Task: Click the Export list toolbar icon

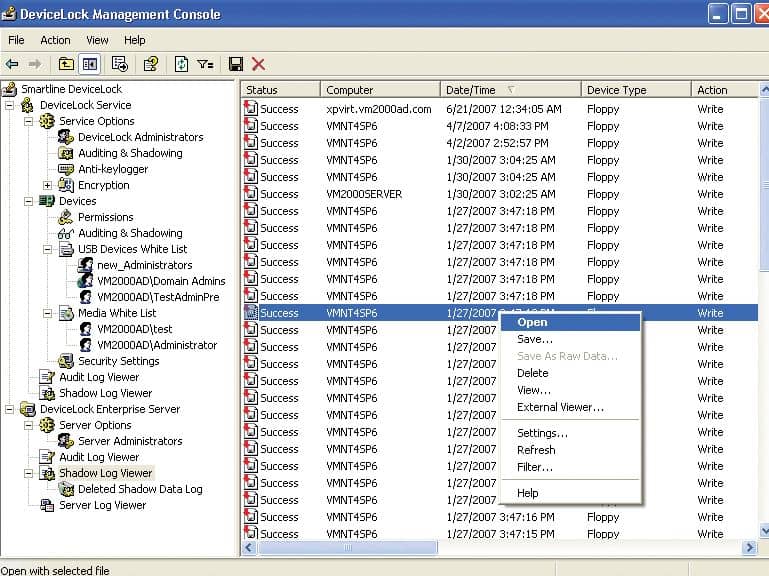Action: click(120, 64)
